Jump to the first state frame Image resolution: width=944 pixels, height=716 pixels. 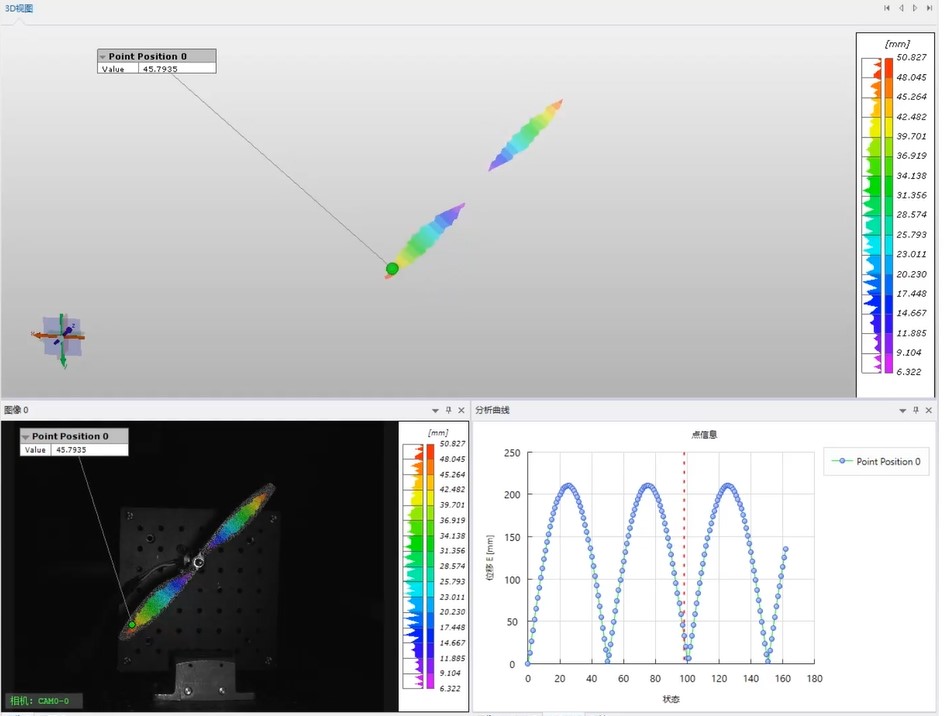point(887,8)
